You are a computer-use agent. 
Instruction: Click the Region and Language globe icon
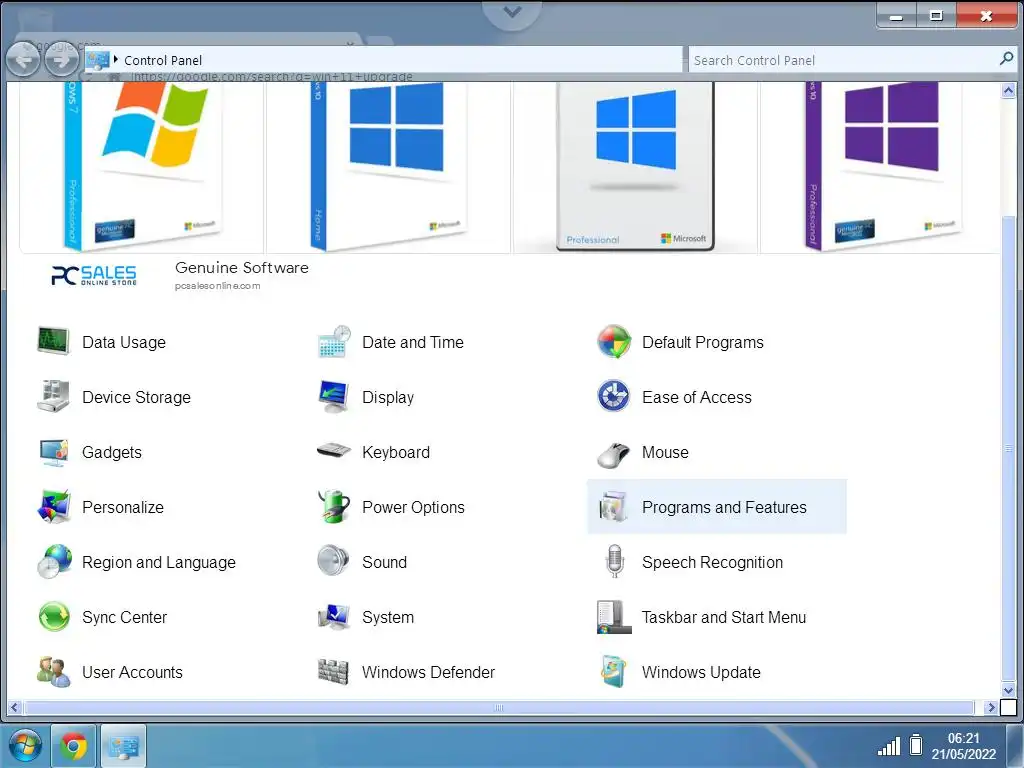click(54, 562)
